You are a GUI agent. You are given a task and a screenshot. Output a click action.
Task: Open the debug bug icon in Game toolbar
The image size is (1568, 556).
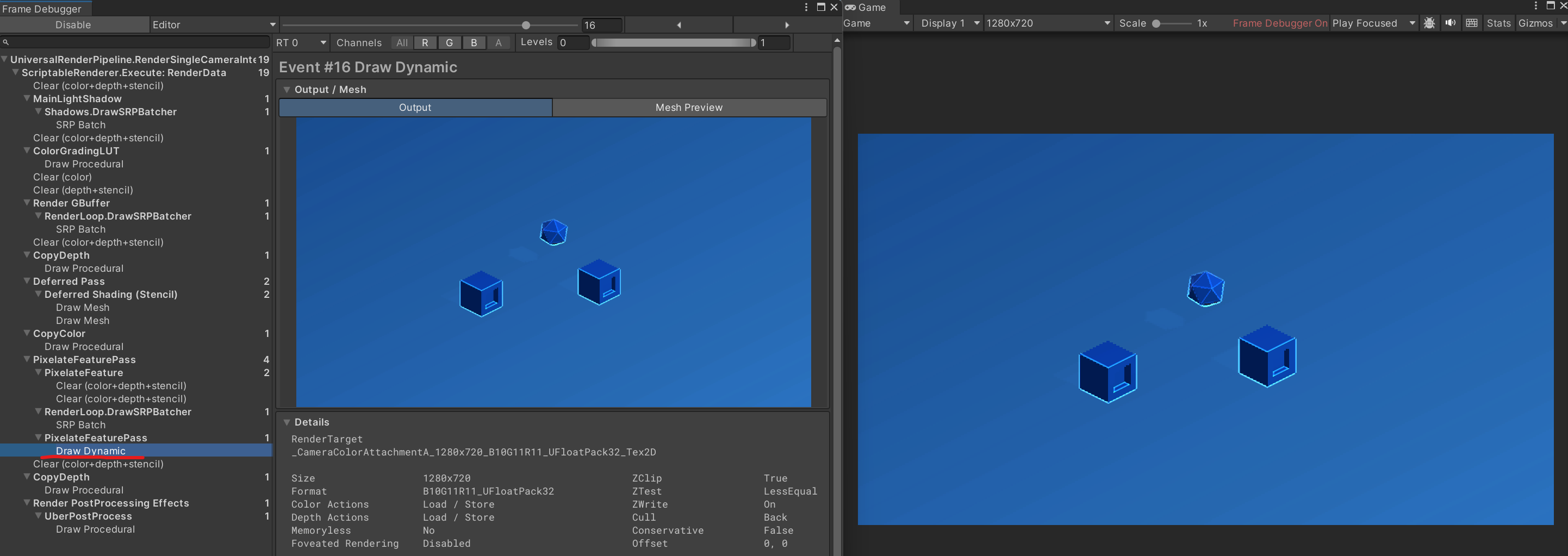coord(1429,22)
